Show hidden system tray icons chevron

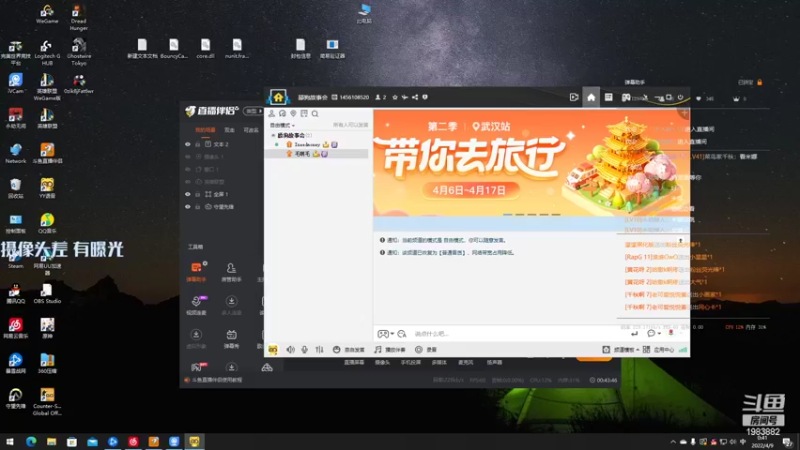coord(673,442)
